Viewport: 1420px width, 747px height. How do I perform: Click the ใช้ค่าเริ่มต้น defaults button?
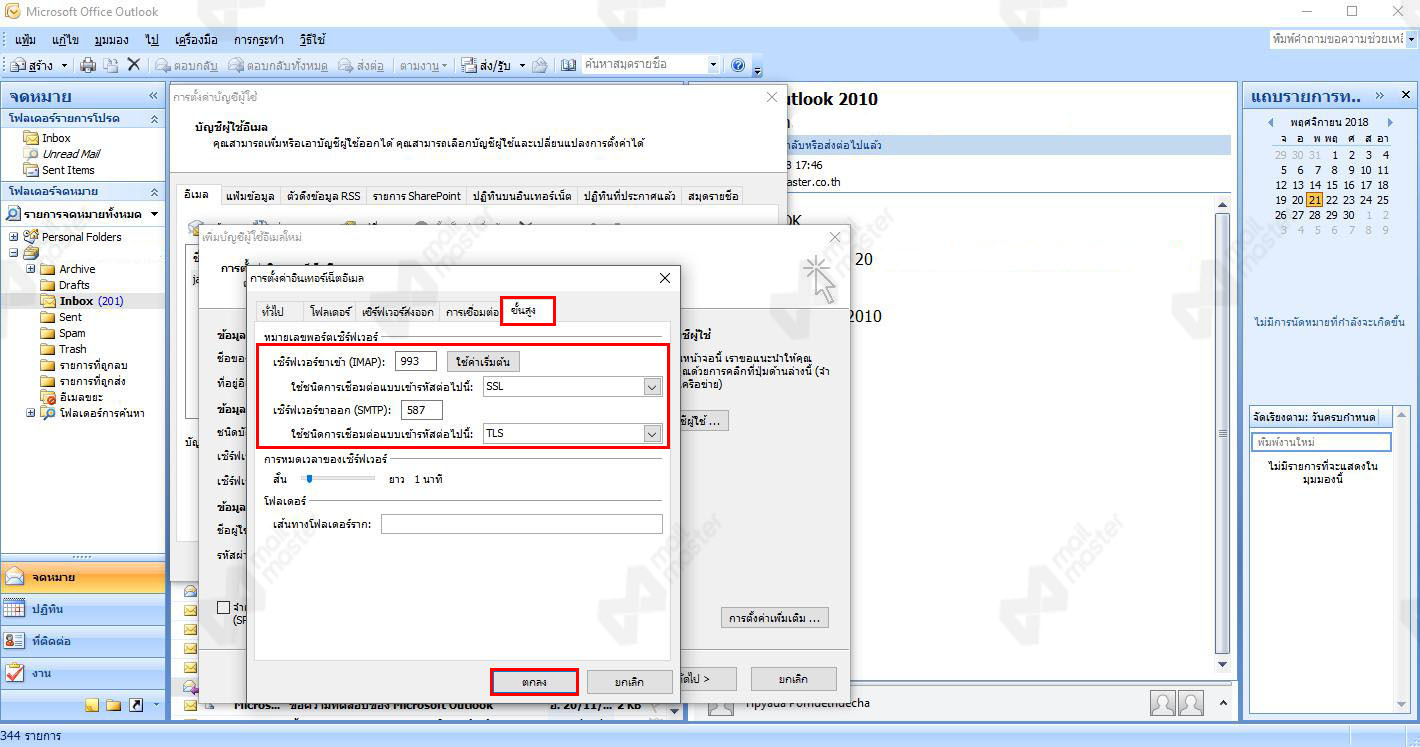(483, 362)
